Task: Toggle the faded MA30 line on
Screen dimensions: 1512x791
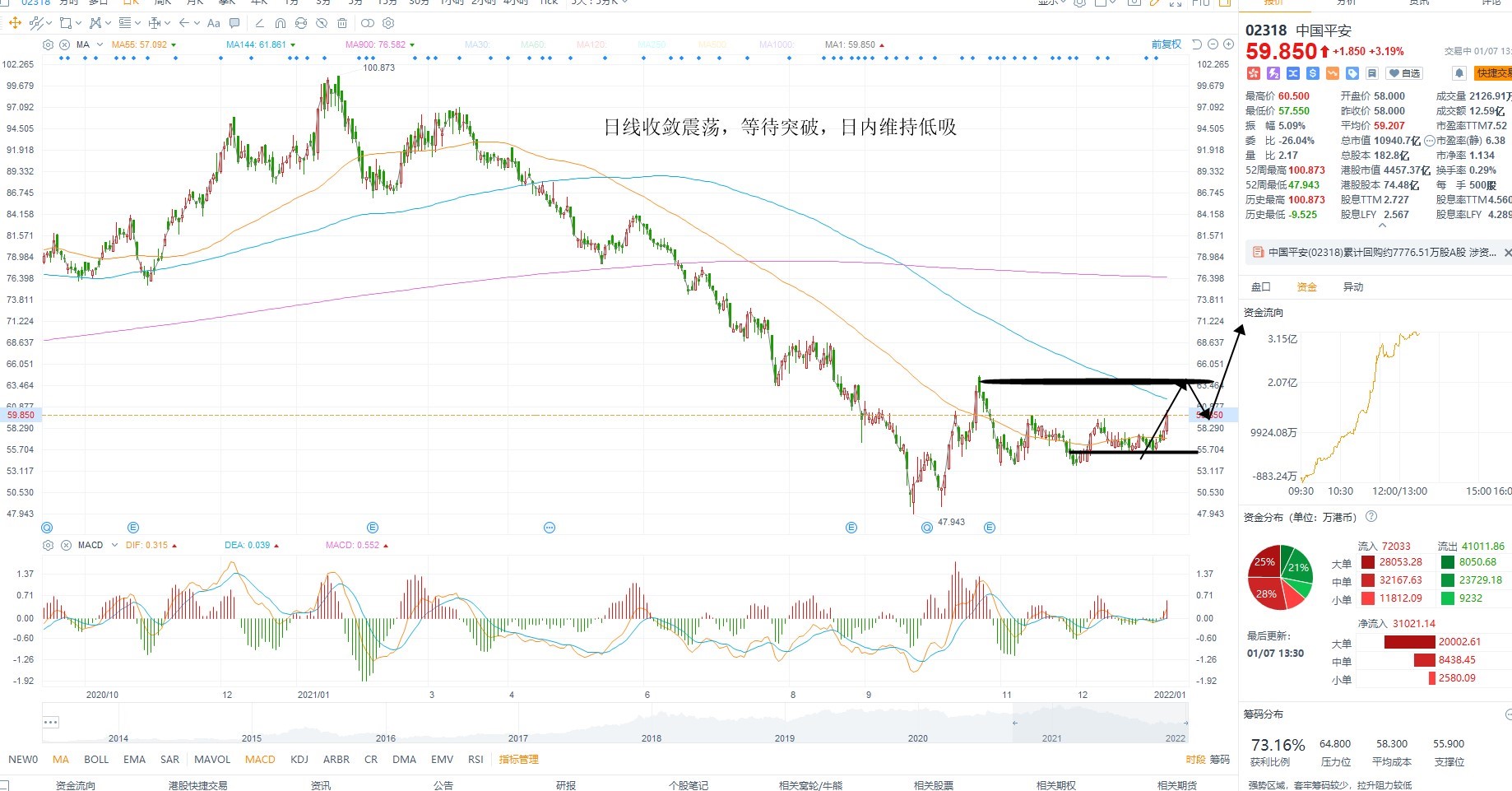Action: [x=477, y=44]
